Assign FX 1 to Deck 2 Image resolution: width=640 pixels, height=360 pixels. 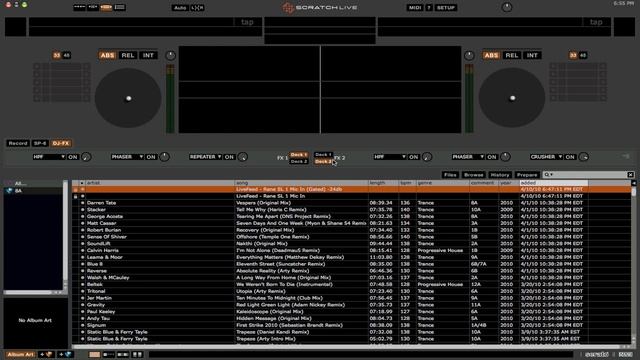[299, 162]
